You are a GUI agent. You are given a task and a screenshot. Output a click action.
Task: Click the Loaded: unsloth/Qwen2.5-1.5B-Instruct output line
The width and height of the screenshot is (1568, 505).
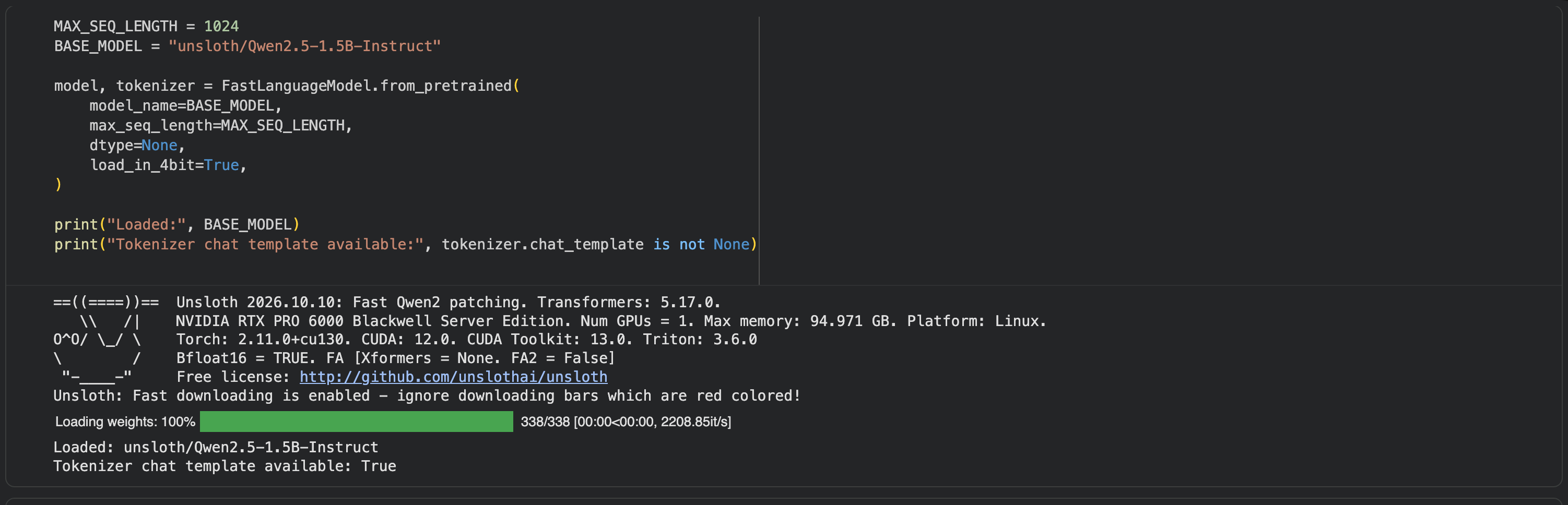[216, 448]
